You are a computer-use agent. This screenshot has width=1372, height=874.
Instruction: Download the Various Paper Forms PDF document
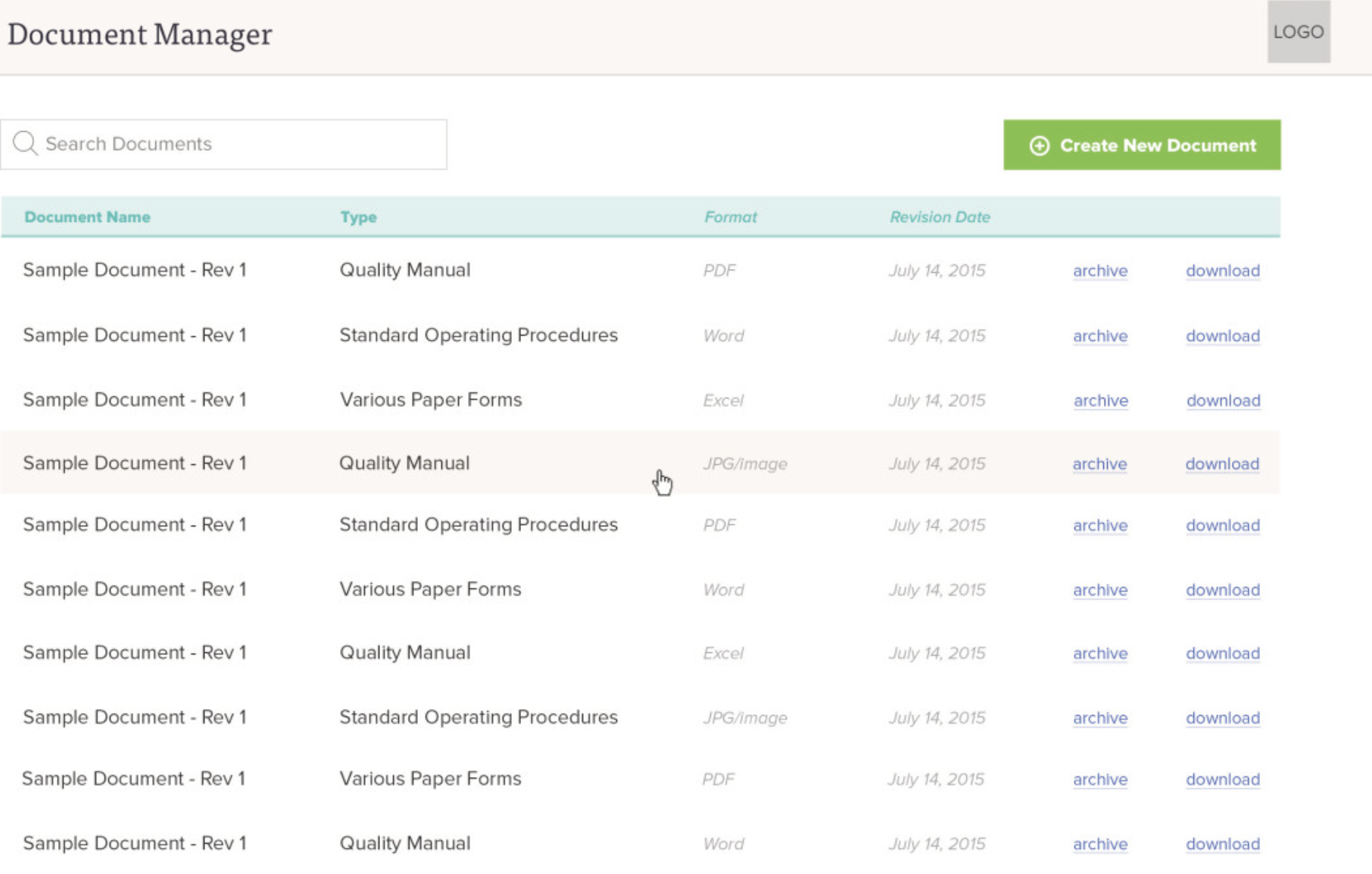pos(1223,779)
